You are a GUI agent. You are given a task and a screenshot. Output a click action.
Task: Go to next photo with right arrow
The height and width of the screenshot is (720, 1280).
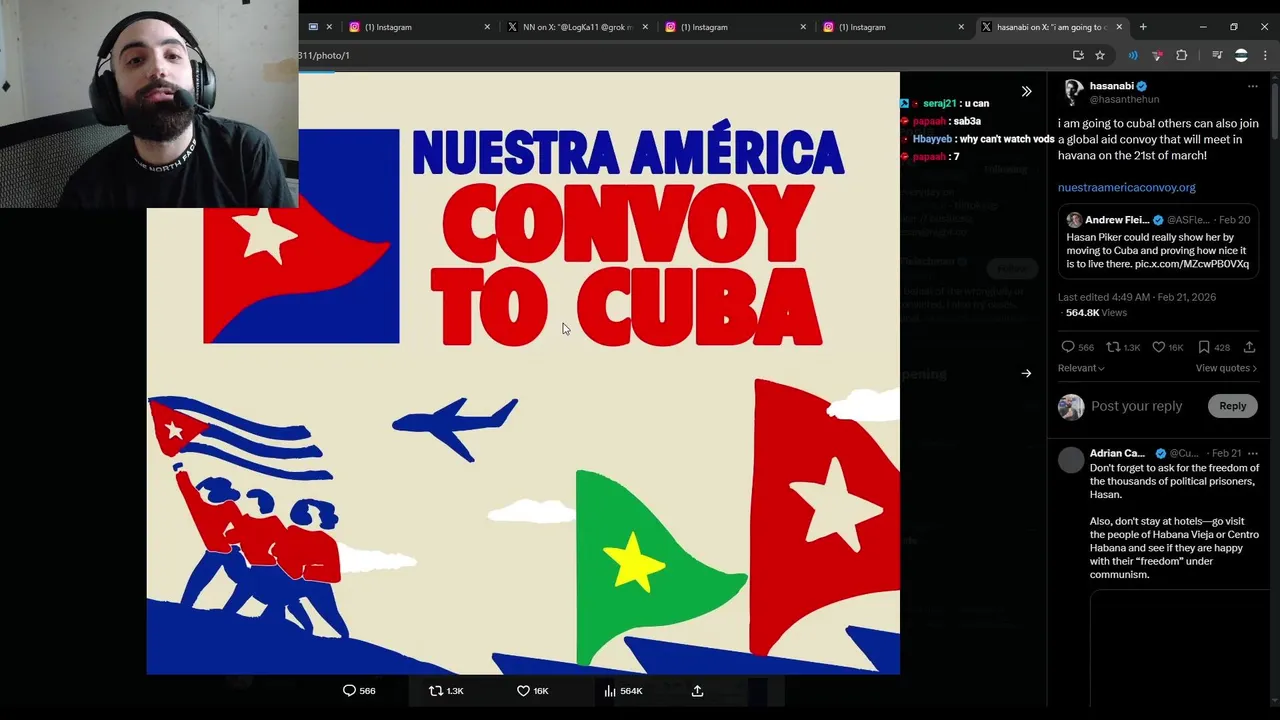coord(1026,374)
